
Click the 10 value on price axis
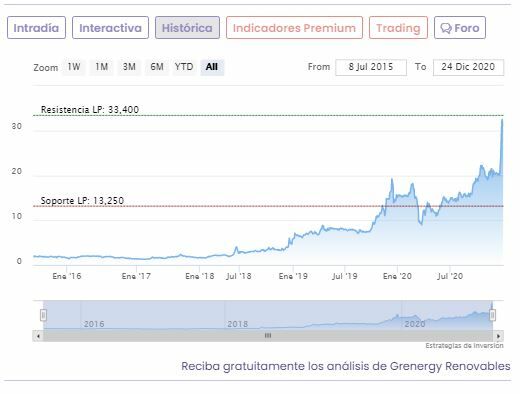[17, 216]
